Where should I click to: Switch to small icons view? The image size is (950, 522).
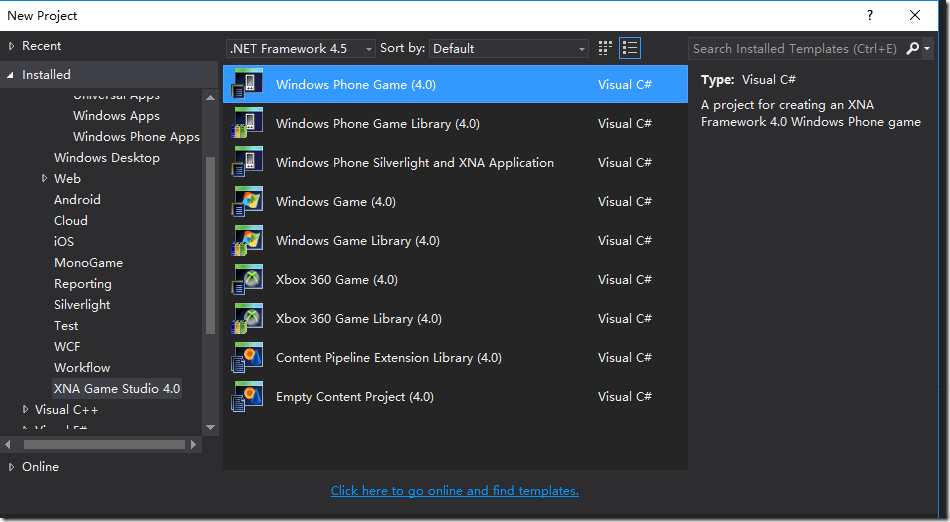605,48
